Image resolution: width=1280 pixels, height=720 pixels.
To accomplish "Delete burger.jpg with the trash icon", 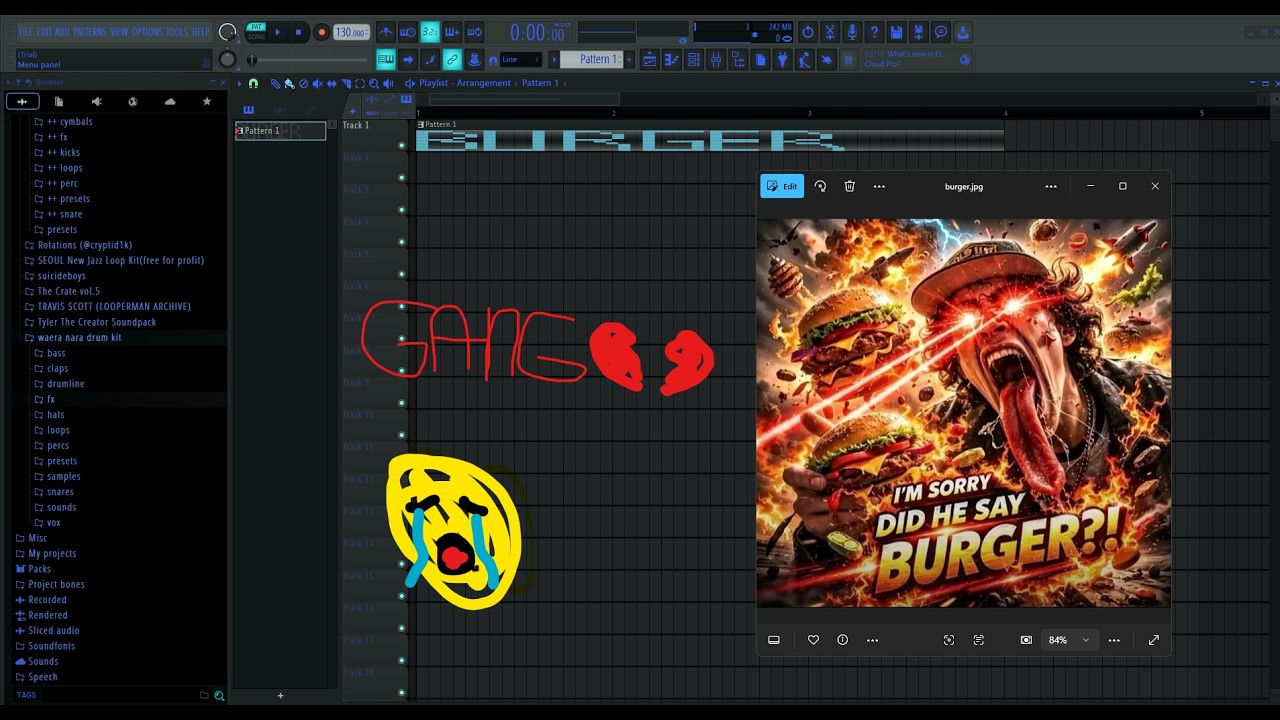I will [x=849, y=186].
